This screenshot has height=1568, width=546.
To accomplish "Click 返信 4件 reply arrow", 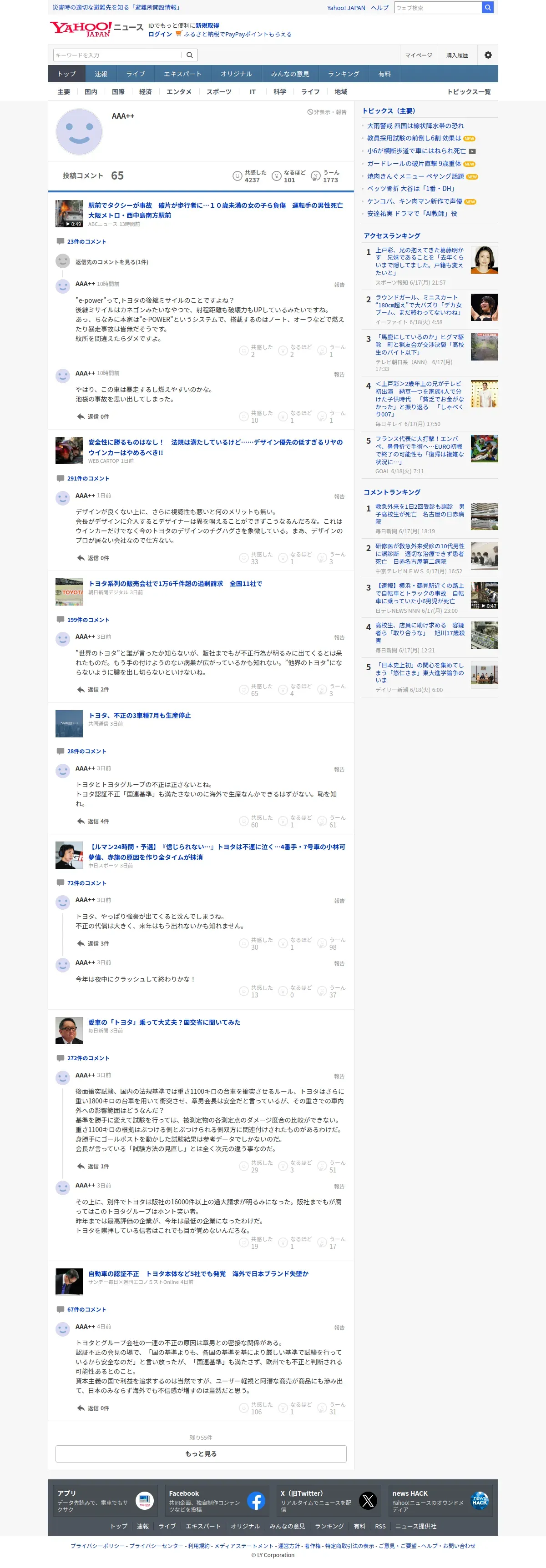I will click(81, 821).
